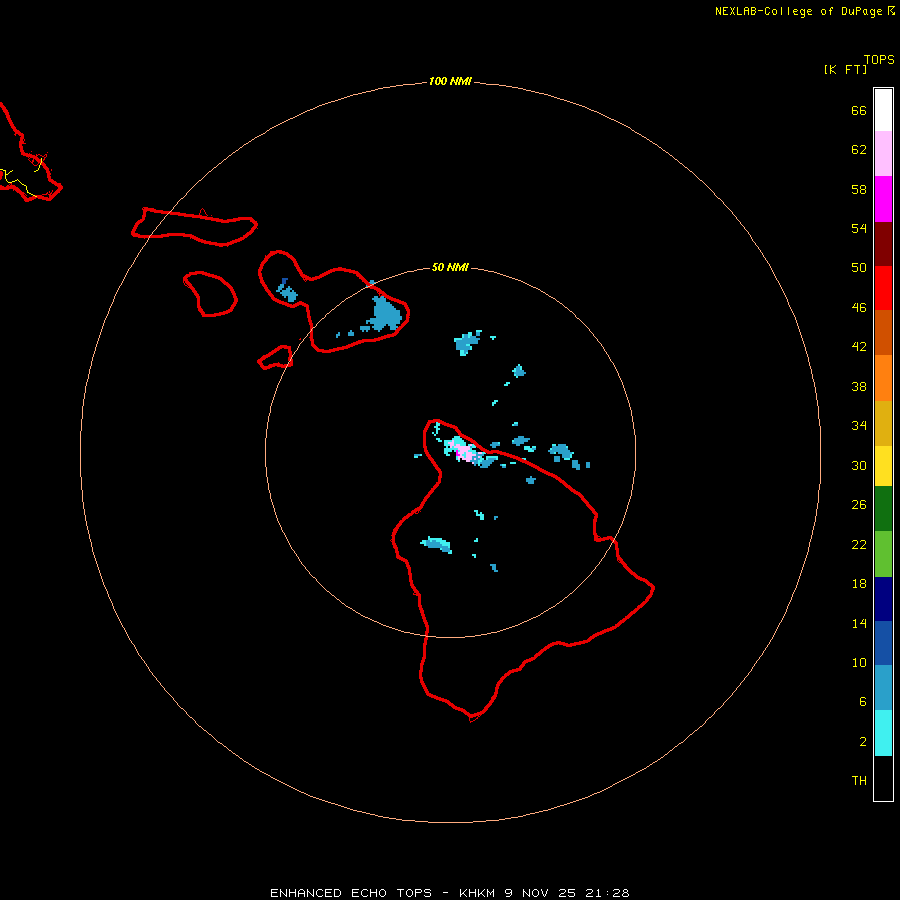Viewport: 900px width, 900px height.
Task: Click the '50' legend value label
Action: (859, 268)
